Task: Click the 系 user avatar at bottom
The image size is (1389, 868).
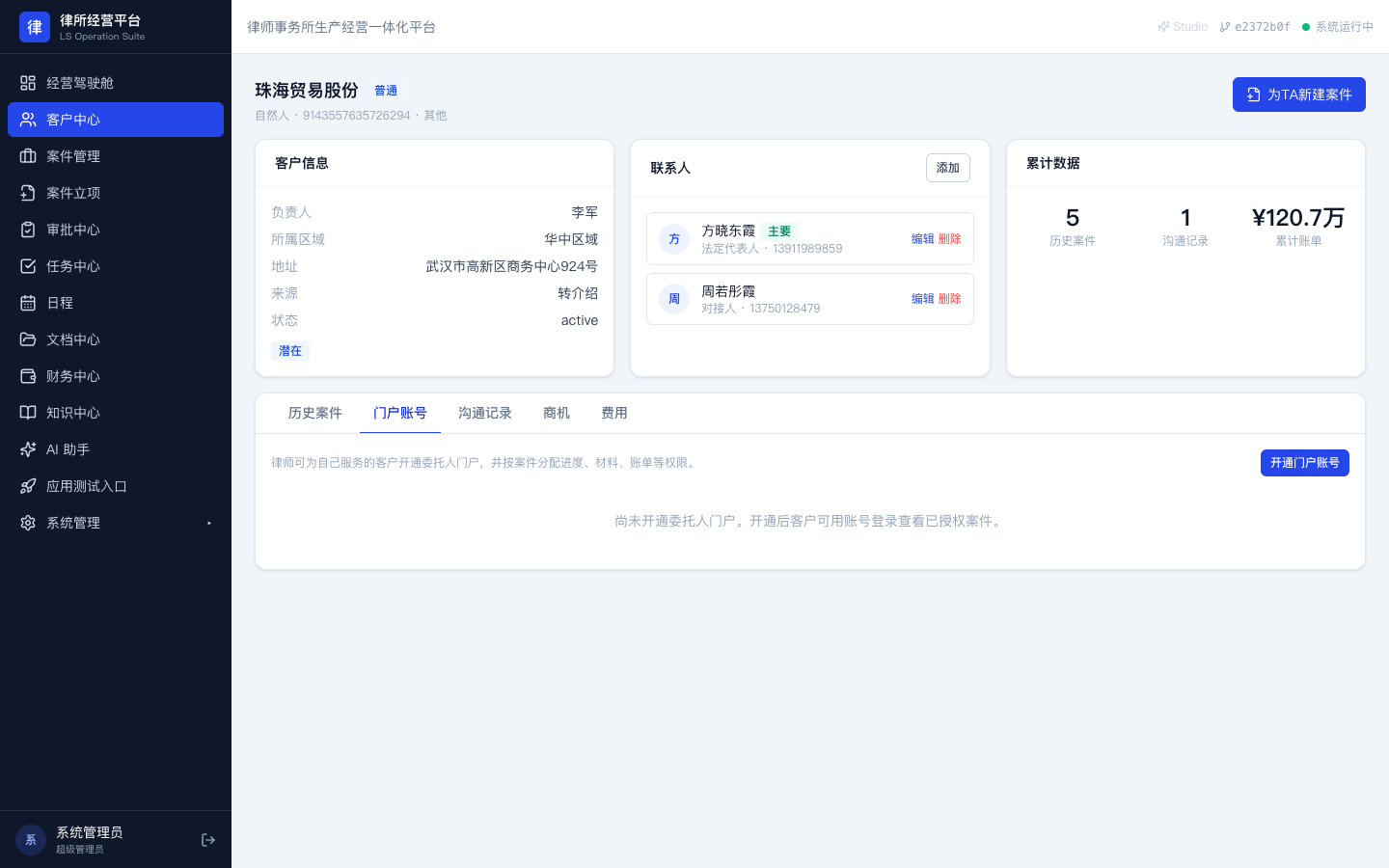Action: [31, 840]
